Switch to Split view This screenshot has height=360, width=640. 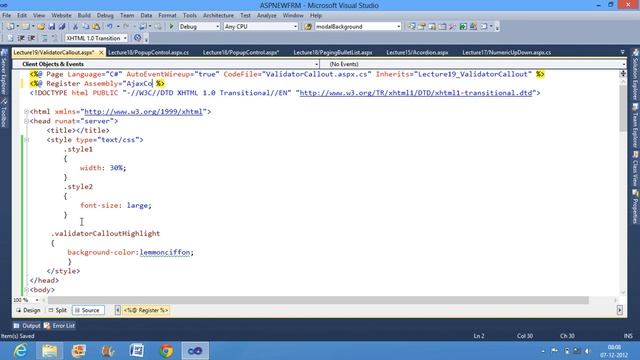[x=58, y=310]
